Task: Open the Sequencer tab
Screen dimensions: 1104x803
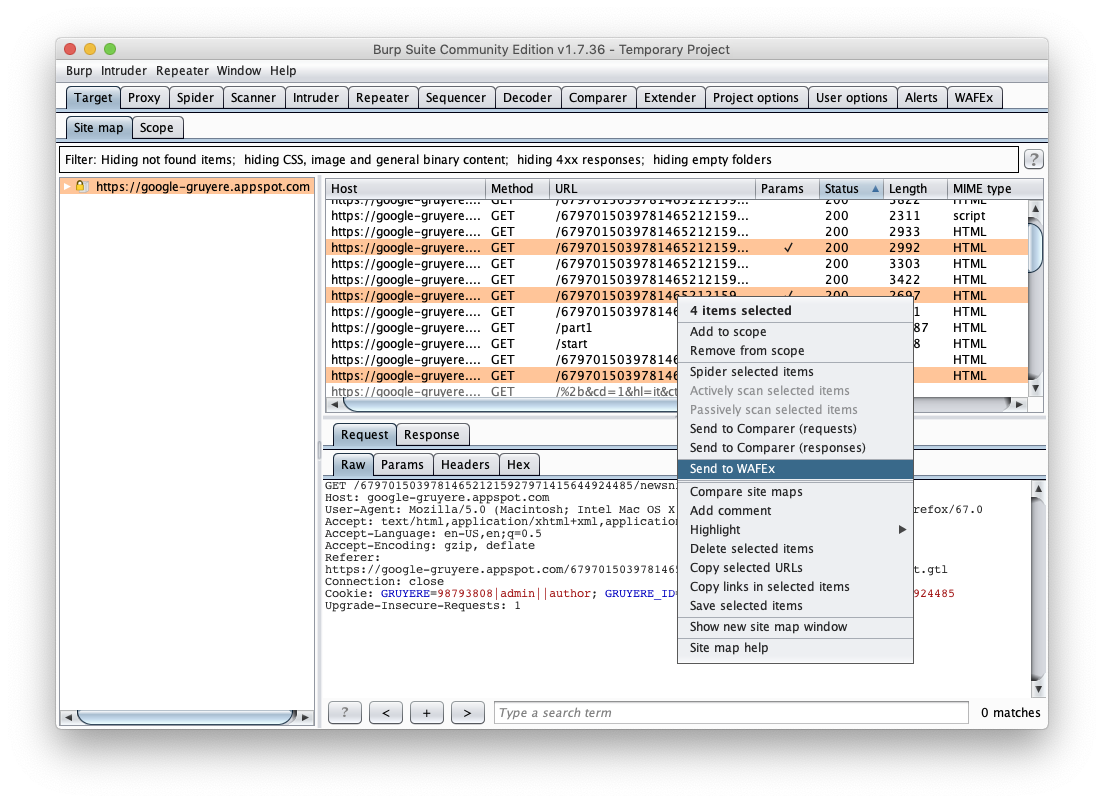Action: click(x=456, y=98)
